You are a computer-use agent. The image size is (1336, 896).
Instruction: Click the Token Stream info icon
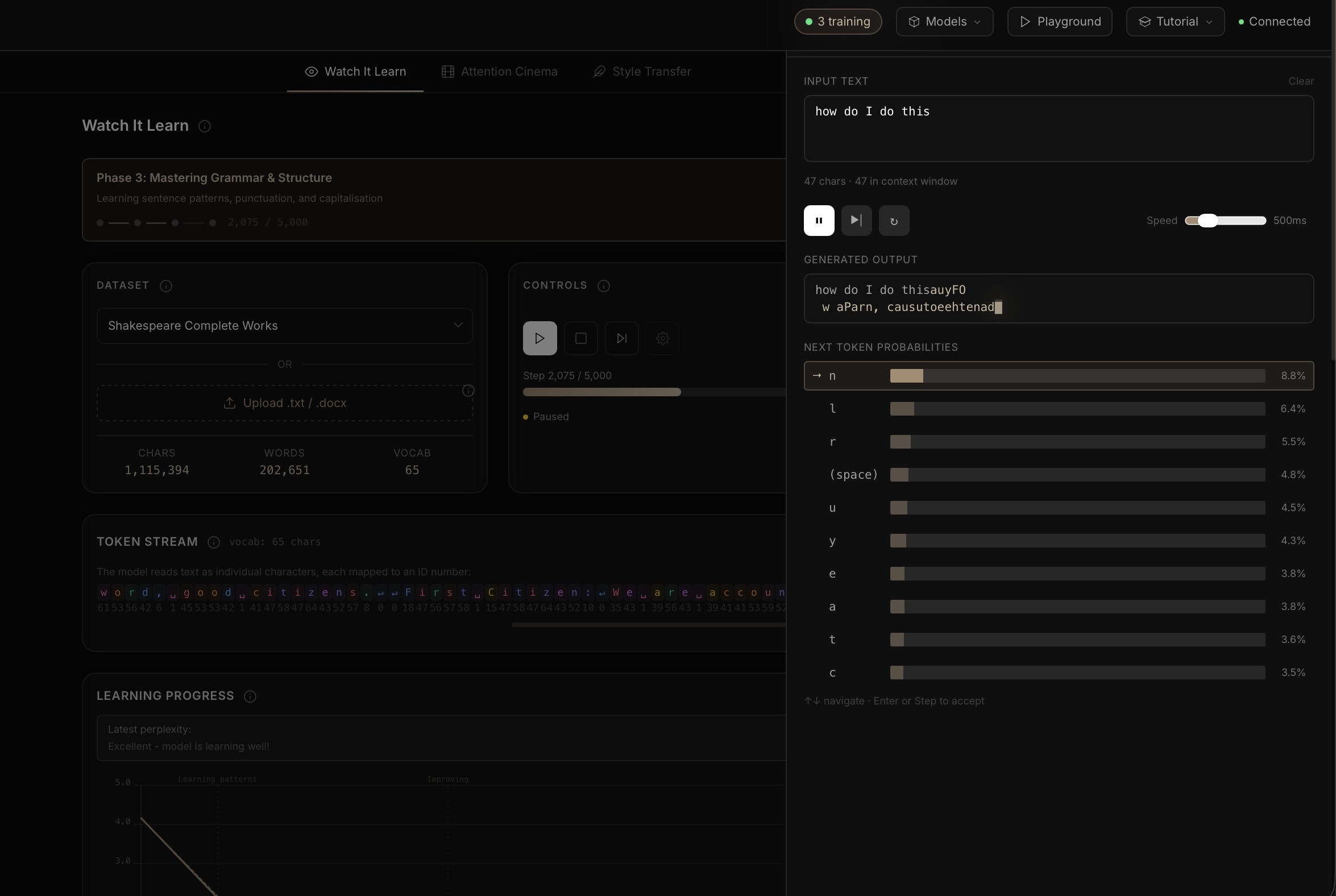point(214,542)
